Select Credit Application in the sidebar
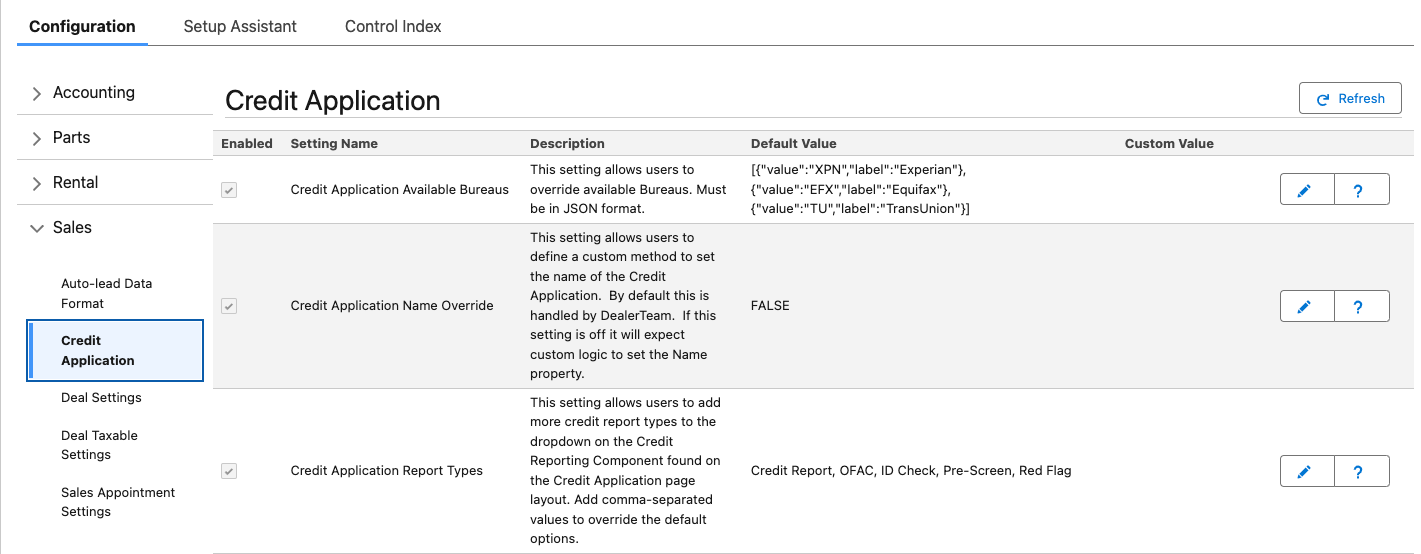This screenshot has width=1421, height=554. (x=115, y=351)
